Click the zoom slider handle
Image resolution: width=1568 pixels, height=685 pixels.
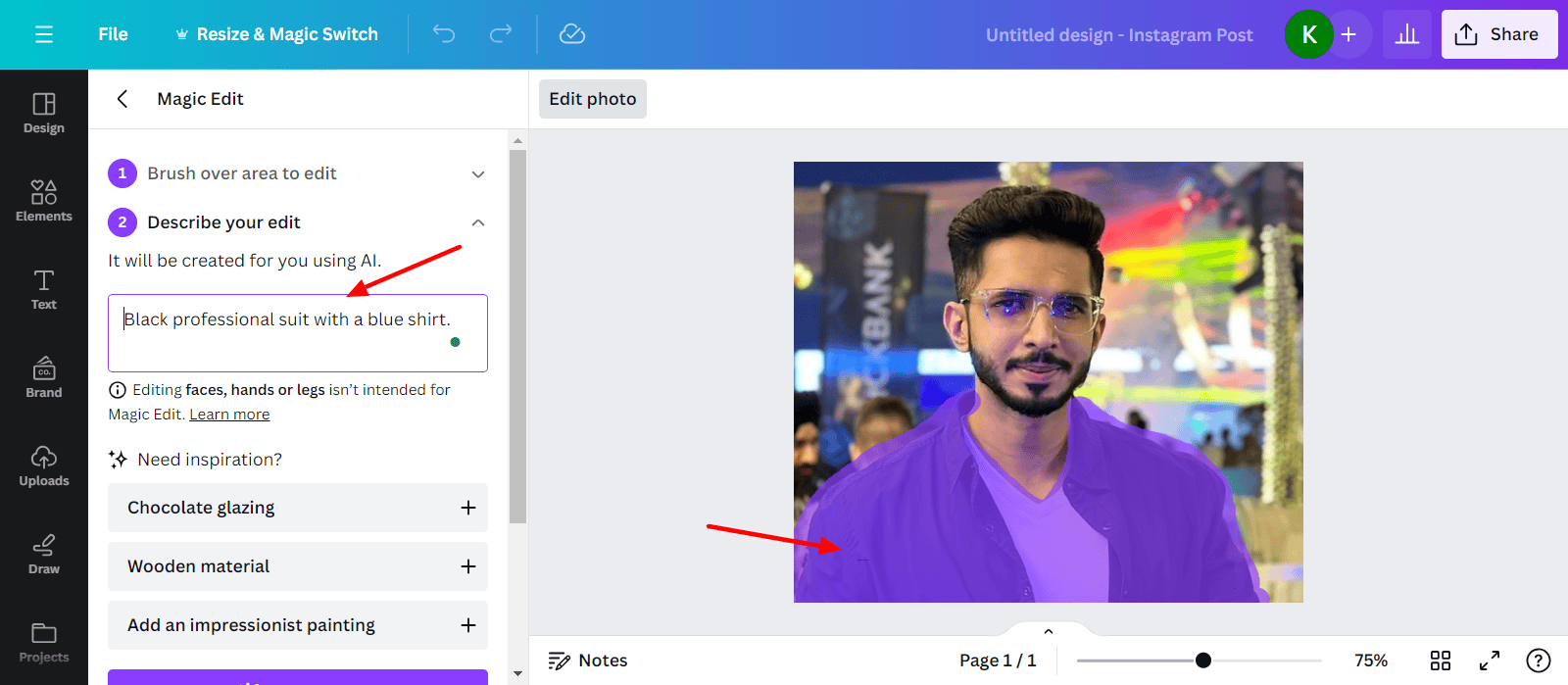click(x=1203, y=661)
